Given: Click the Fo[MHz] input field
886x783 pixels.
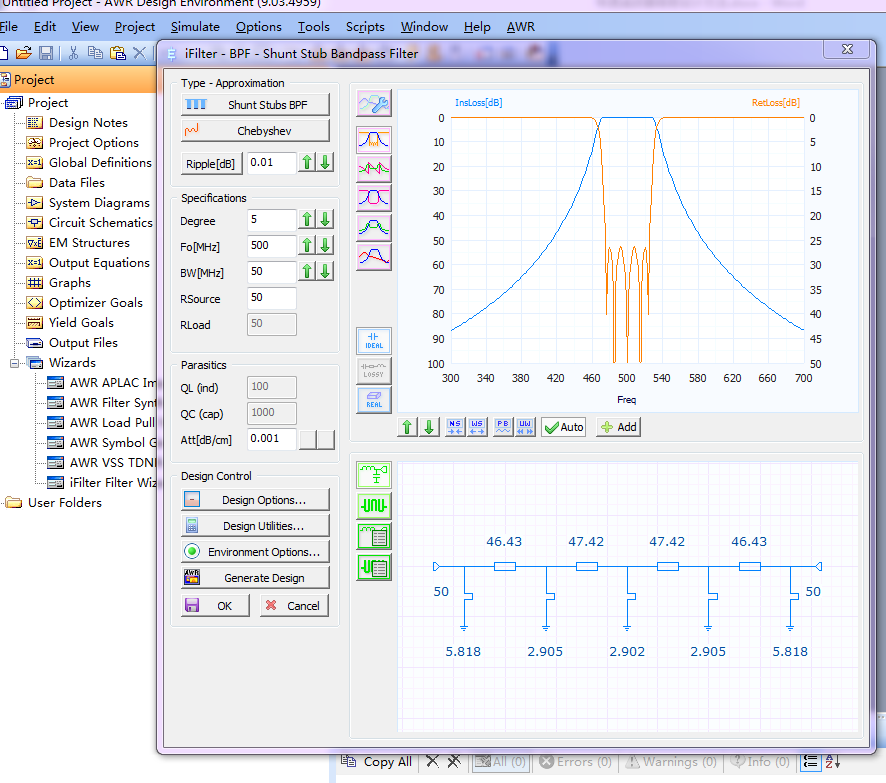Looking at the screenshot, I should [272, 246].
